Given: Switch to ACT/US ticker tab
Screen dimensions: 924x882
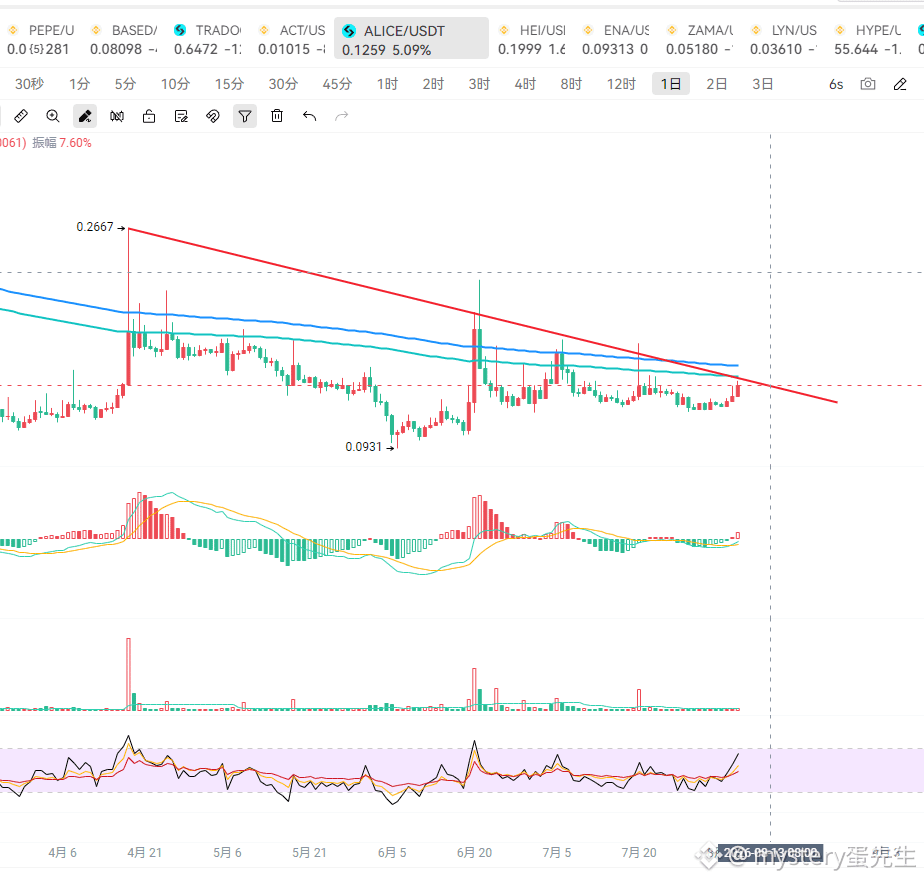Looking at the screenshot, I should [292, 39].
